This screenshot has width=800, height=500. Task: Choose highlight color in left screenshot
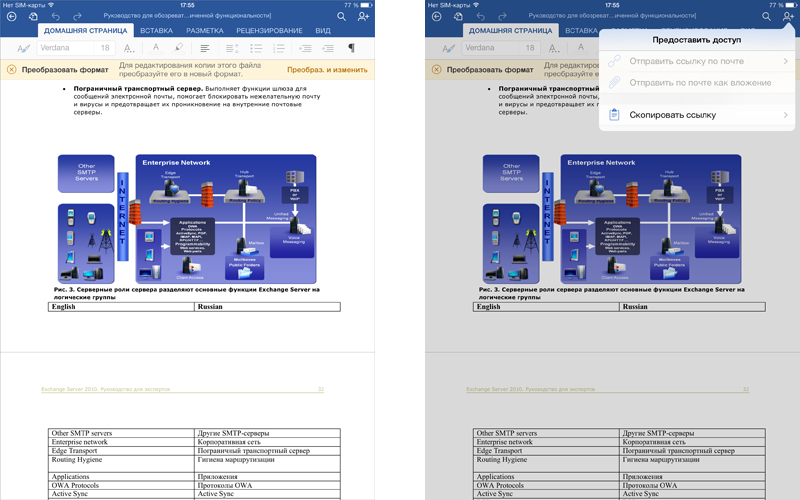pyautogui.click(x=178, y=48)
